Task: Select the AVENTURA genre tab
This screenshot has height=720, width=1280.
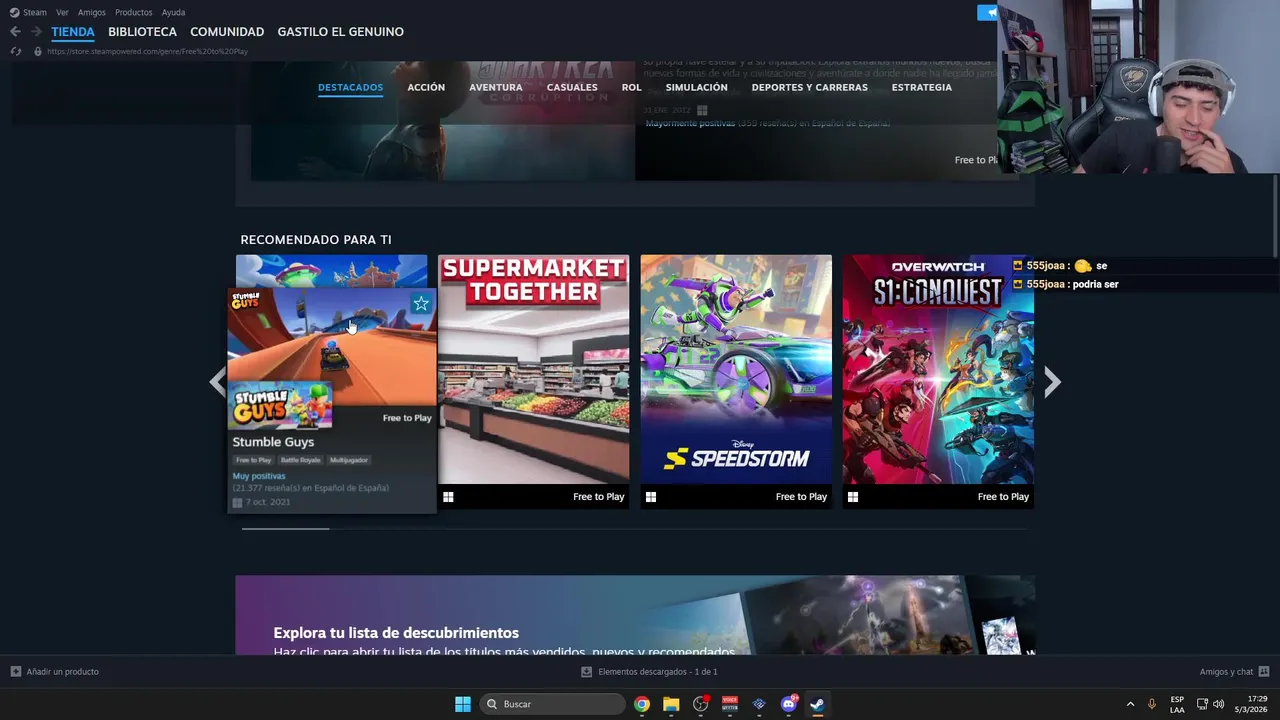Action: [496, 87]
